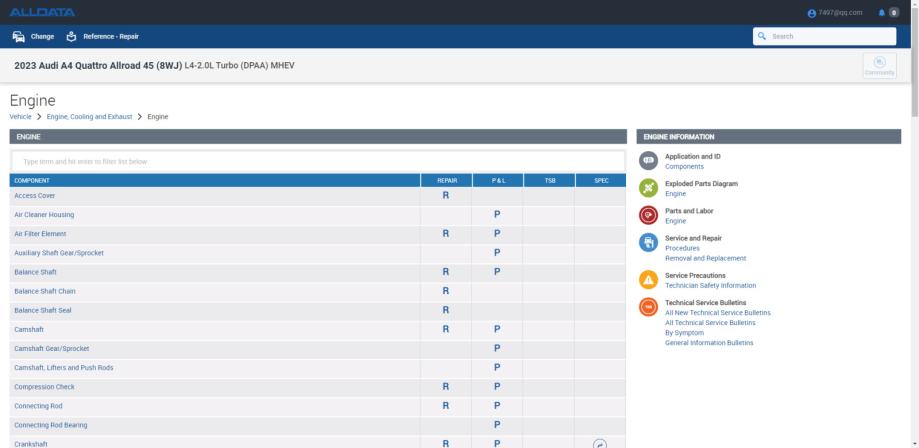Click the ALLDATA logo
Image resolution: width=919 pixels, height=448 pixels.
[x=42, y=12]
